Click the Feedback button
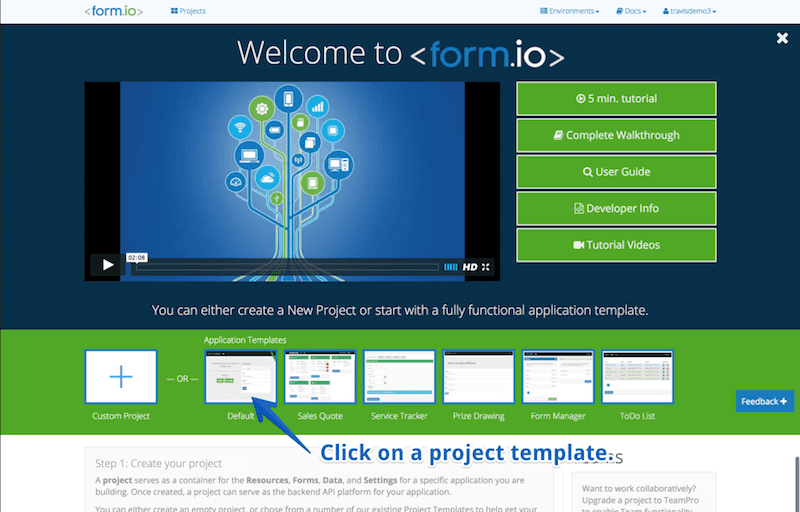800x512 pixels. click(764, 401)
